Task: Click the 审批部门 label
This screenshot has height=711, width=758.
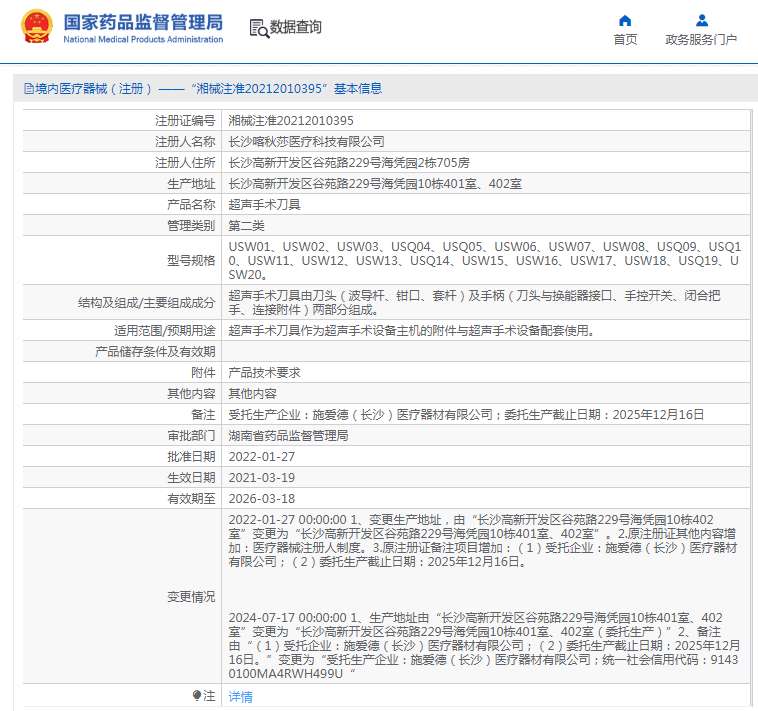Action: (x=191, y=435)
